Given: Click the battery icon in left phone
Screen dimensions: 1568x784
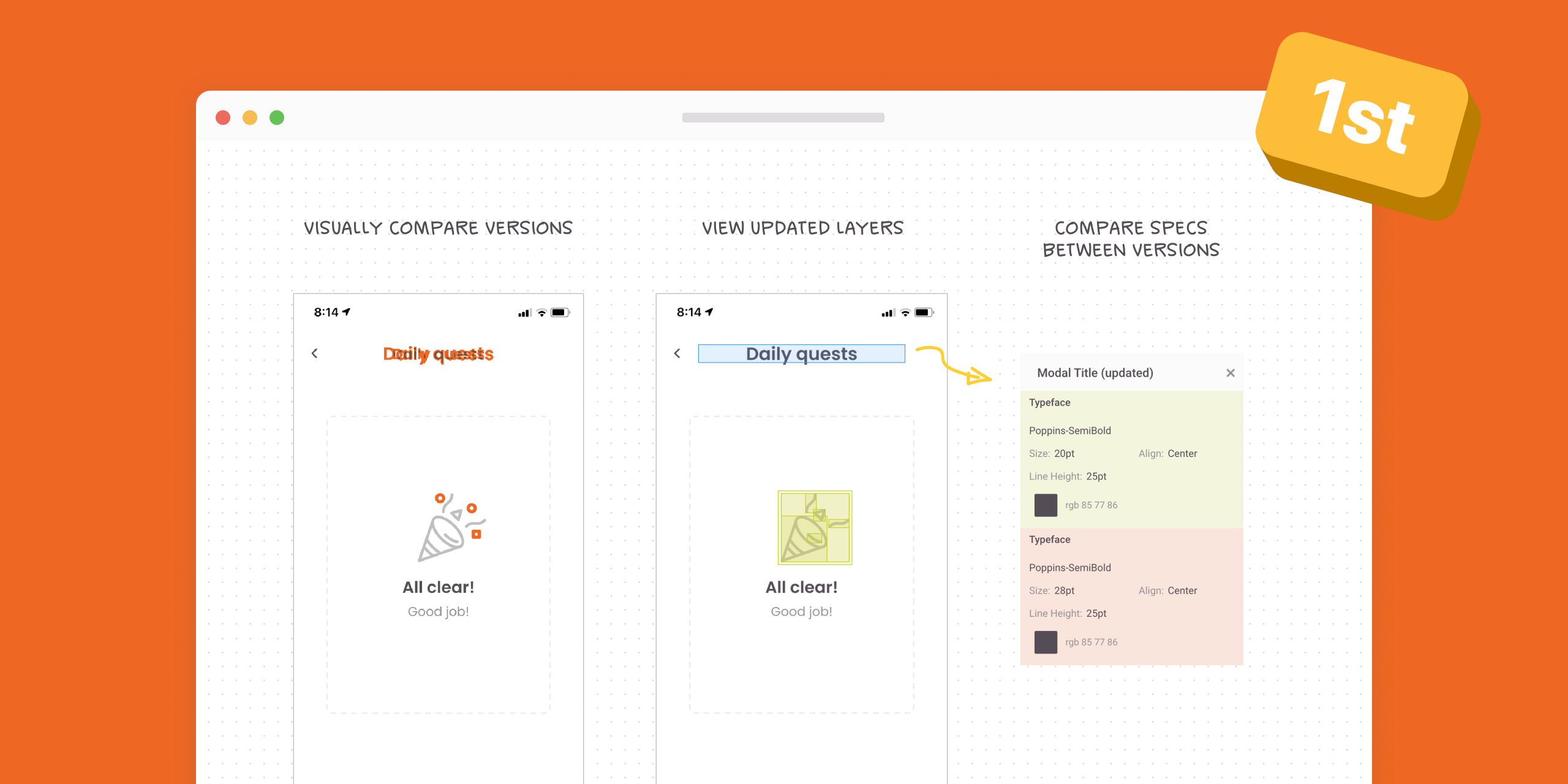Looking at the screenshot, I should coord(559,312).
